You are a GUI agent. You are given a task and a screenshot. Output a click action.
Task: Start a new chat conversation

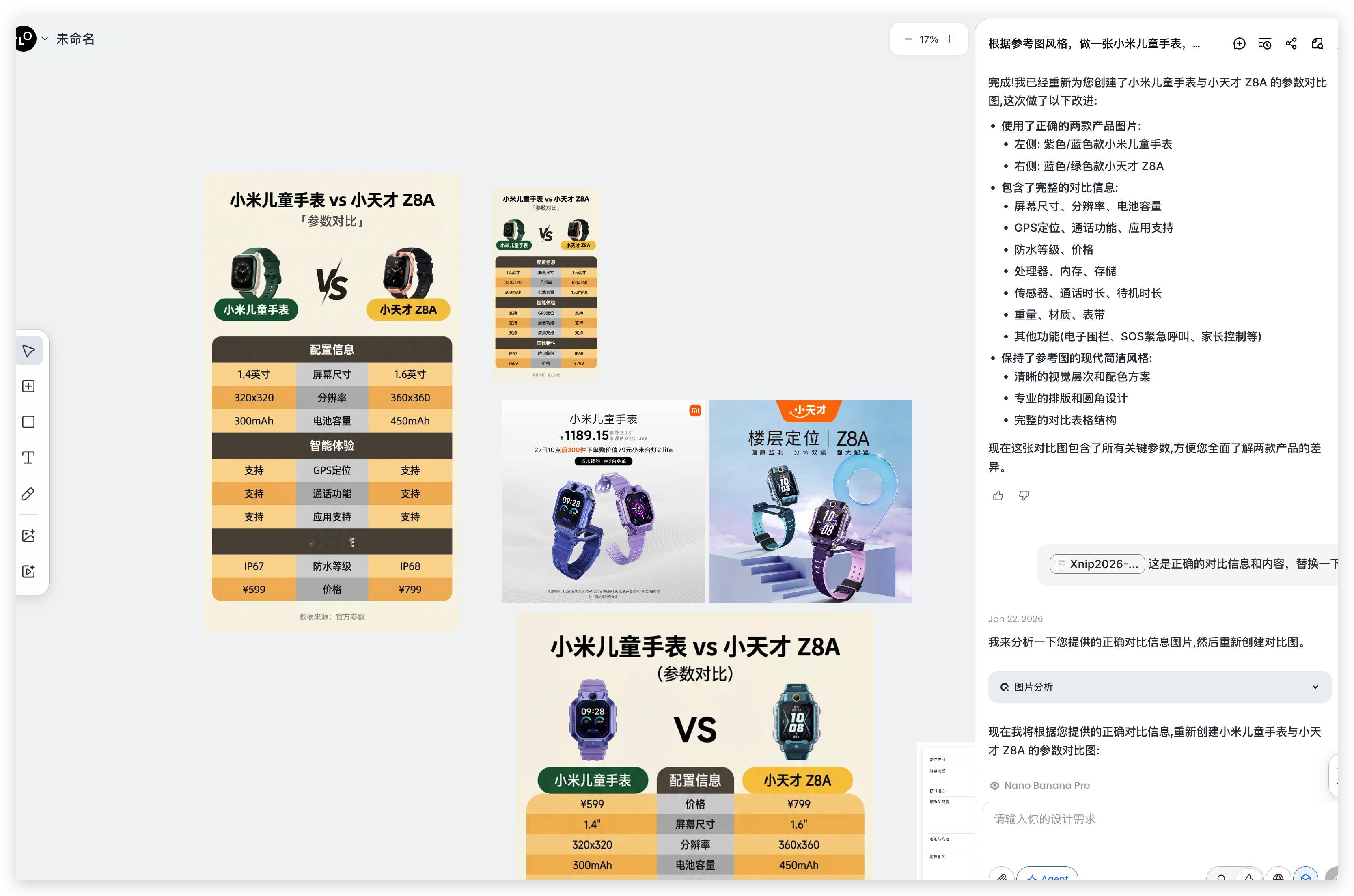click(1239, 43)
